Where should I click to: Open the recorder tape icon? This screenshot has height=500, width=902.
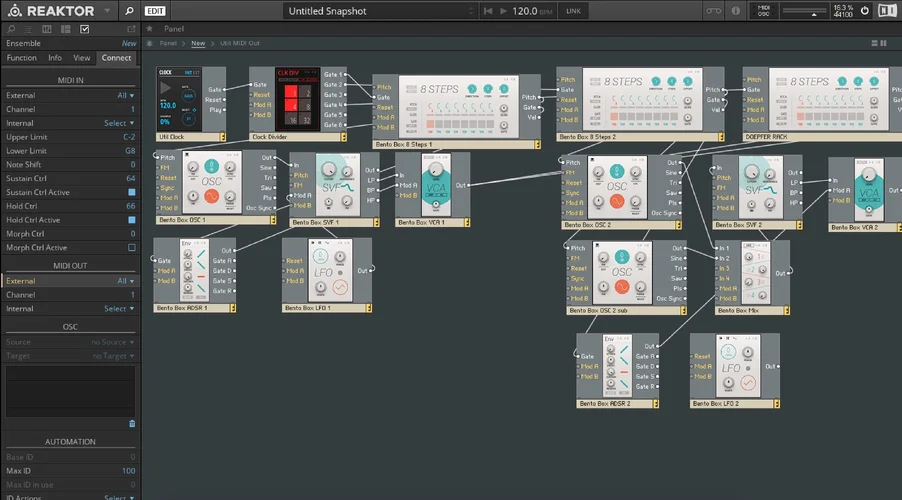pos(713,11)
